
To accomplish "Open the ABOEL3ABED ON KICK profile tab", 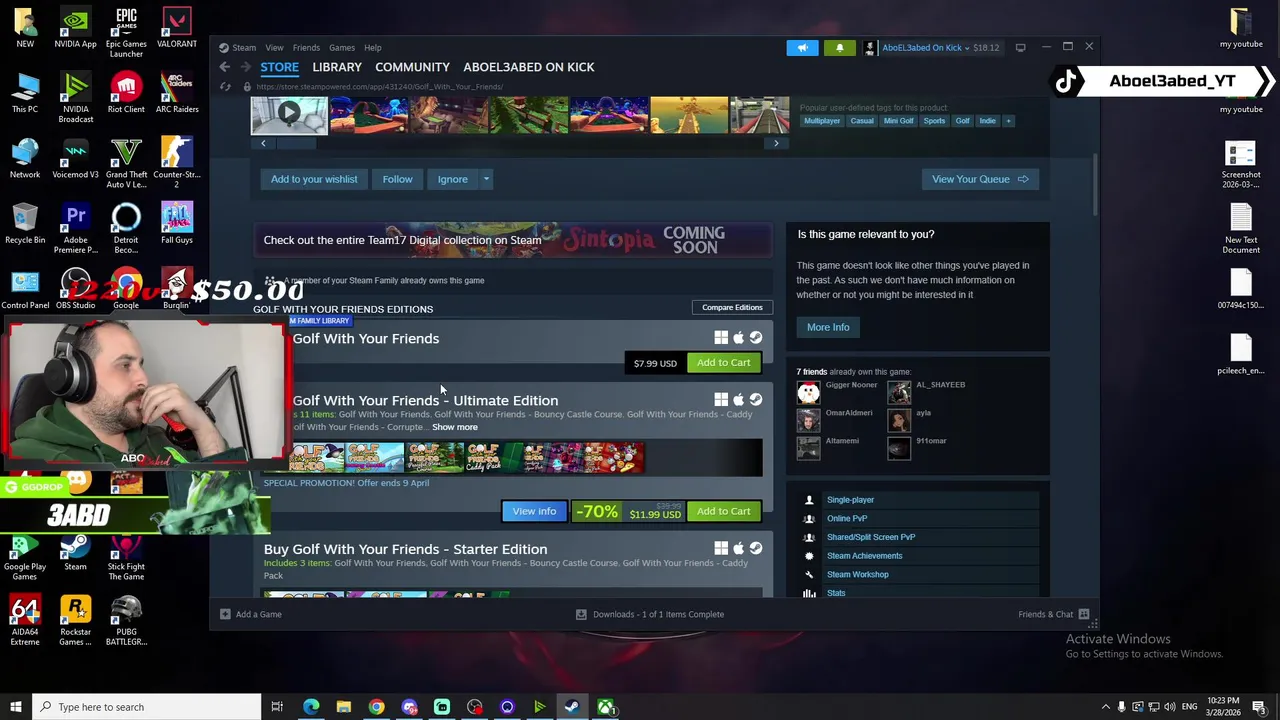I will point(529,67).
